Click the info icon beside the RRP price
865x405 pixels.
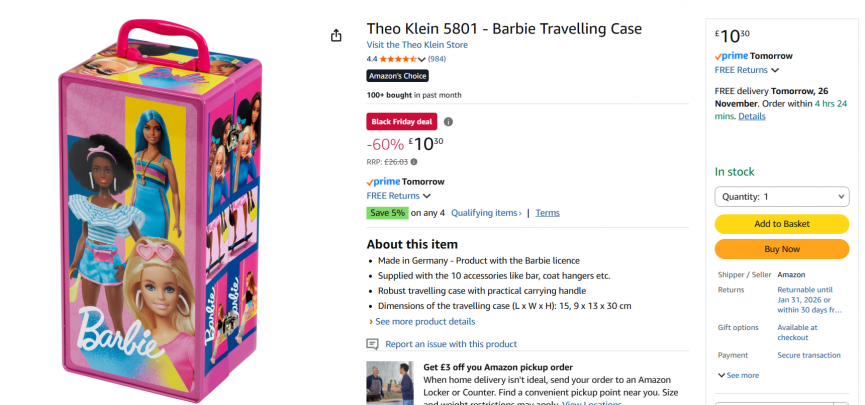point(414,161)
